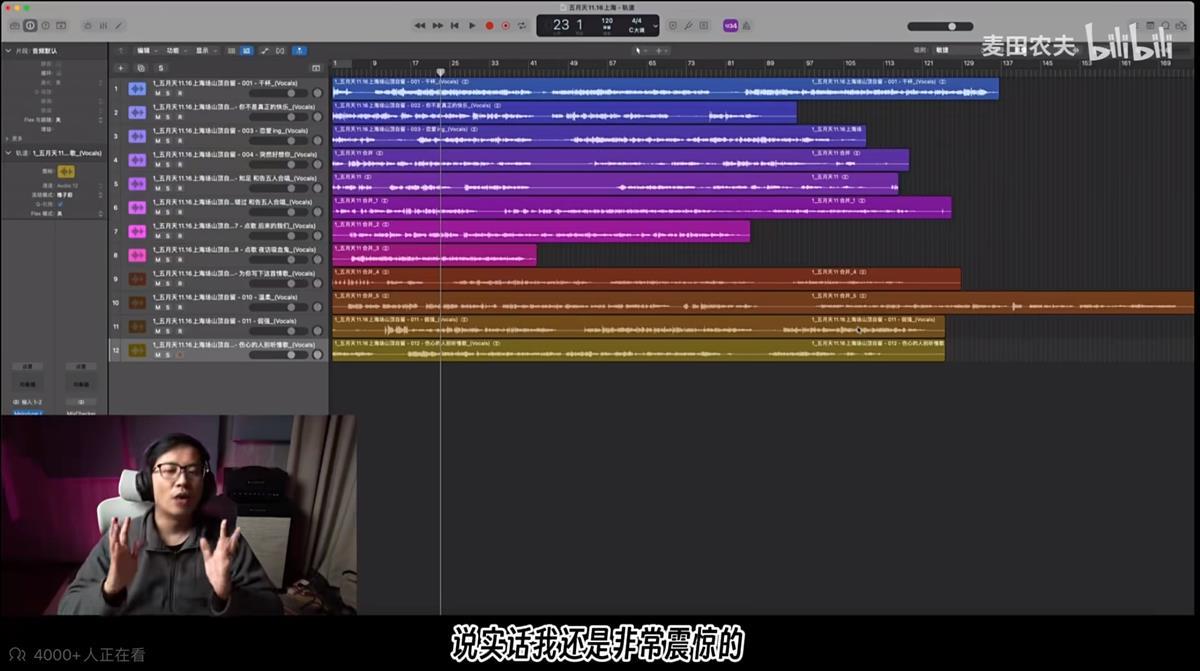Viewport: 1200px width, 671px height.
Task: Toggle the Cycle loop button
Action: 522,25
